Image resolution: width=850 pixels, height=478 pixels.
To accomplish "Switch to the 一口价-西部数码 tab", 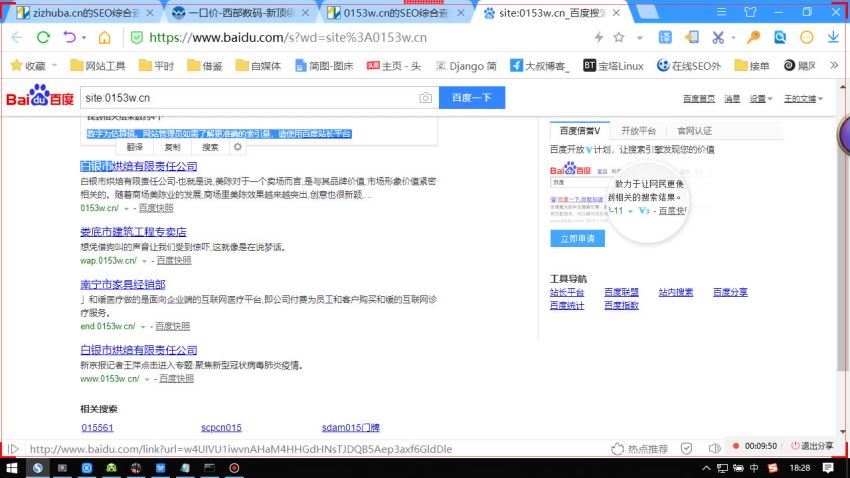I will 233,12.
